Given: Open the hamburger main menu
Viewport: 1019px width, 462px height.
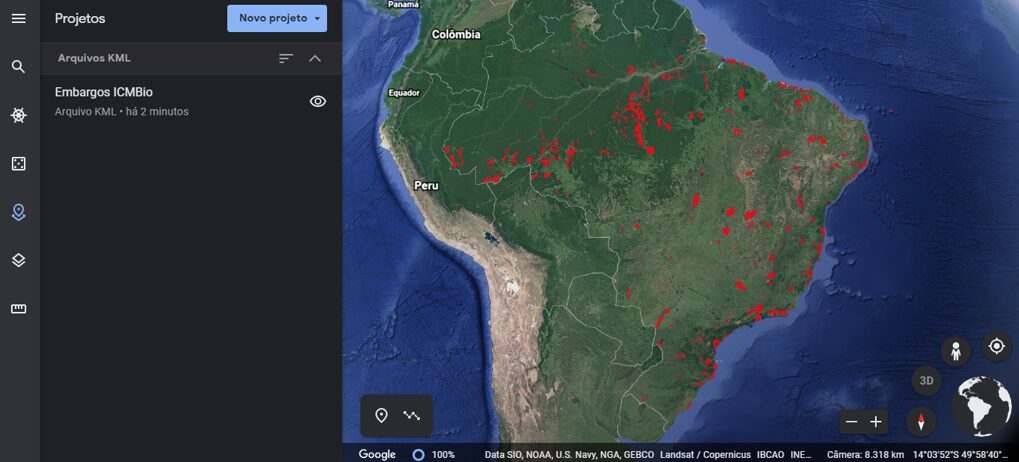Looking at the screenshot, I should [18, 19].
